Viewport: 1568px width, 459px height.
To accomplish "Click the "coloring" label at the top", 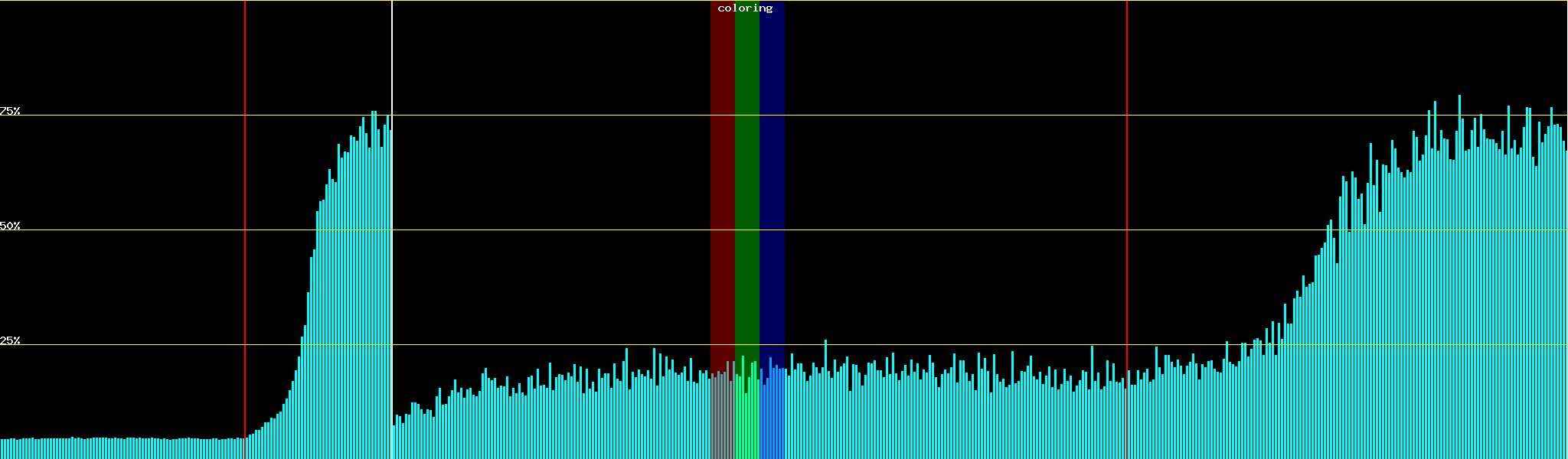I will click(745, 8).
